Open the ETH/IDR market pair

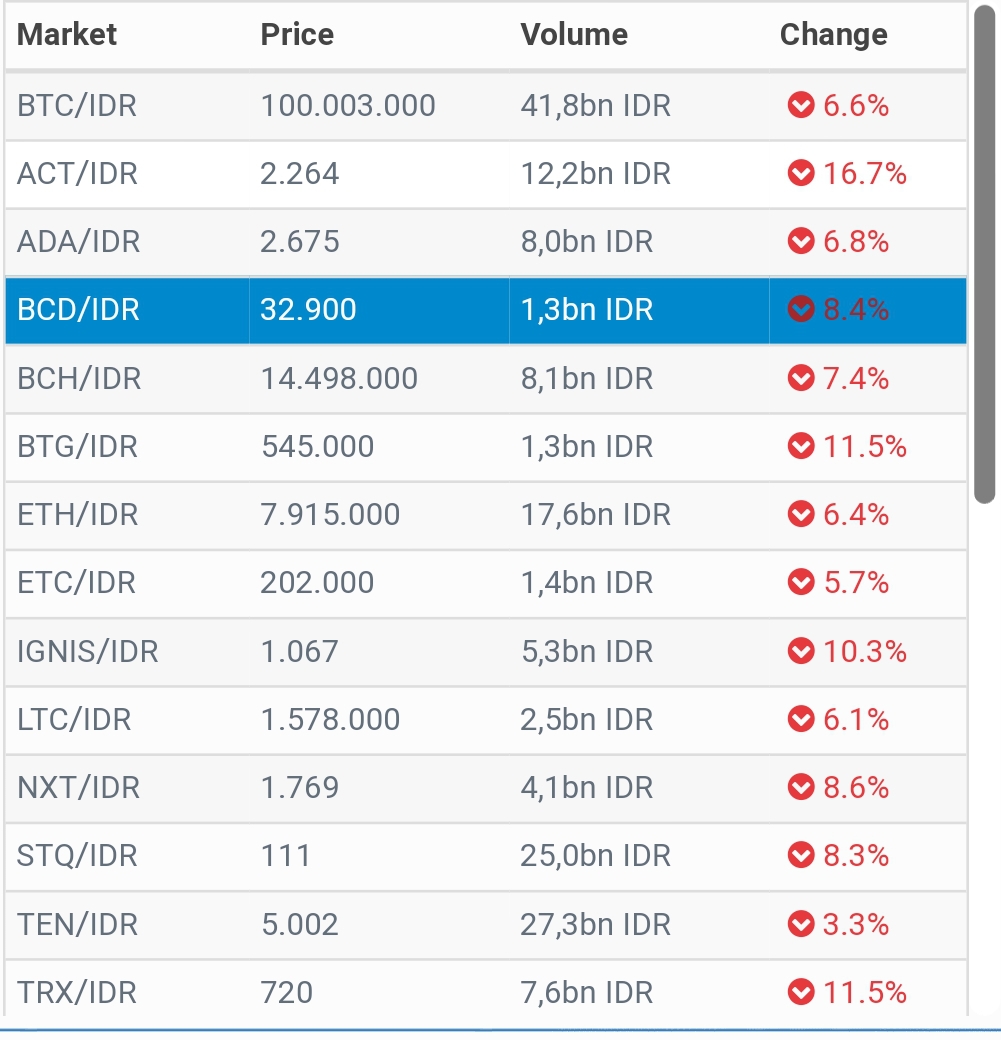click(77, 514)
